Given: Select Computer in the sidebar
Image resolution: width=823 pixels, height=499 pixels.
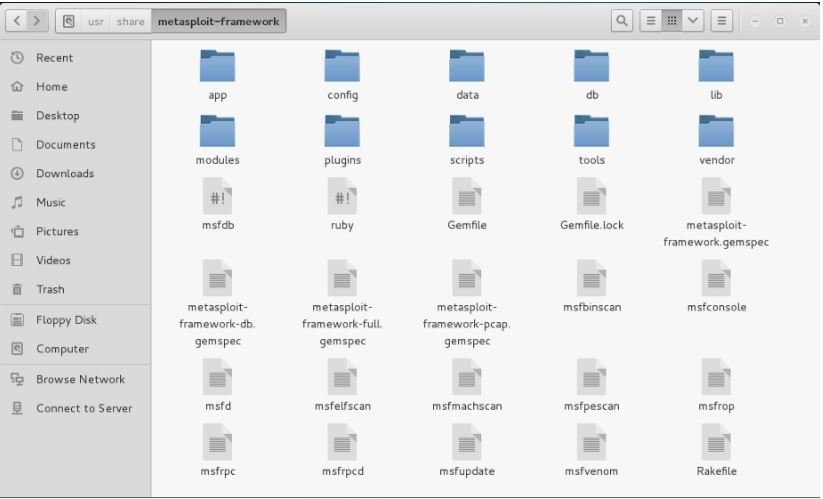Looking at the screenshot, I should point(76,348).
